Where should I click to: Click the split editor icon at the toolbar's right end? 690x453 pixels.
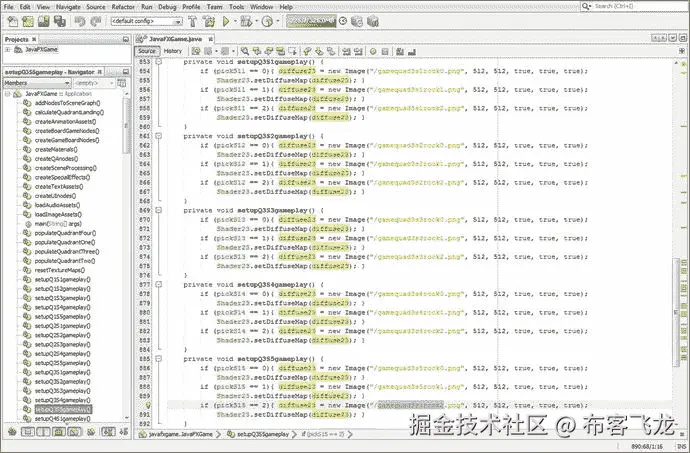[x=682, y=51]
